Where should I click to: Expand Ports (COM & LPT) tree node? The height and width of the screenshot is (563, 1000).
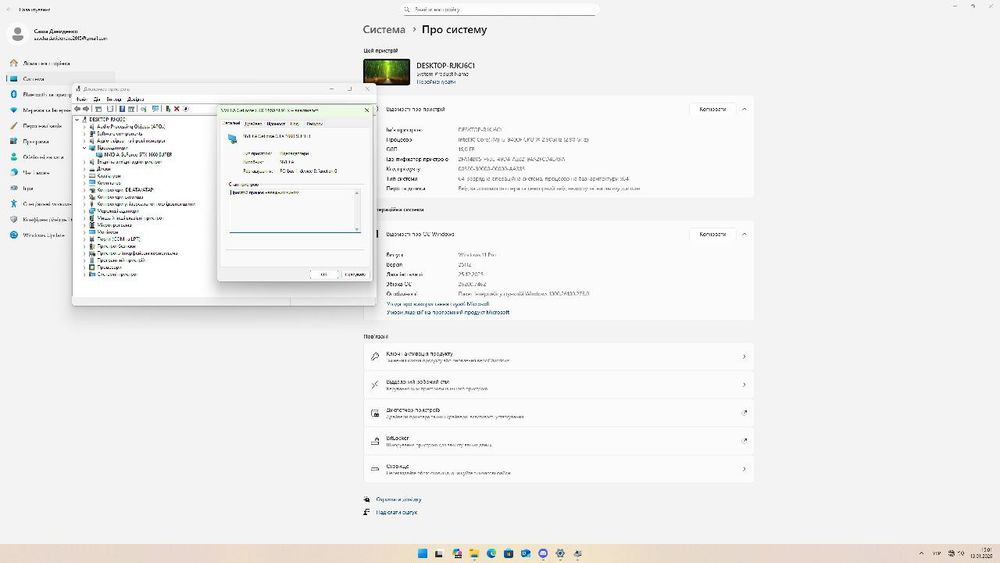click(x=84, y=239)
